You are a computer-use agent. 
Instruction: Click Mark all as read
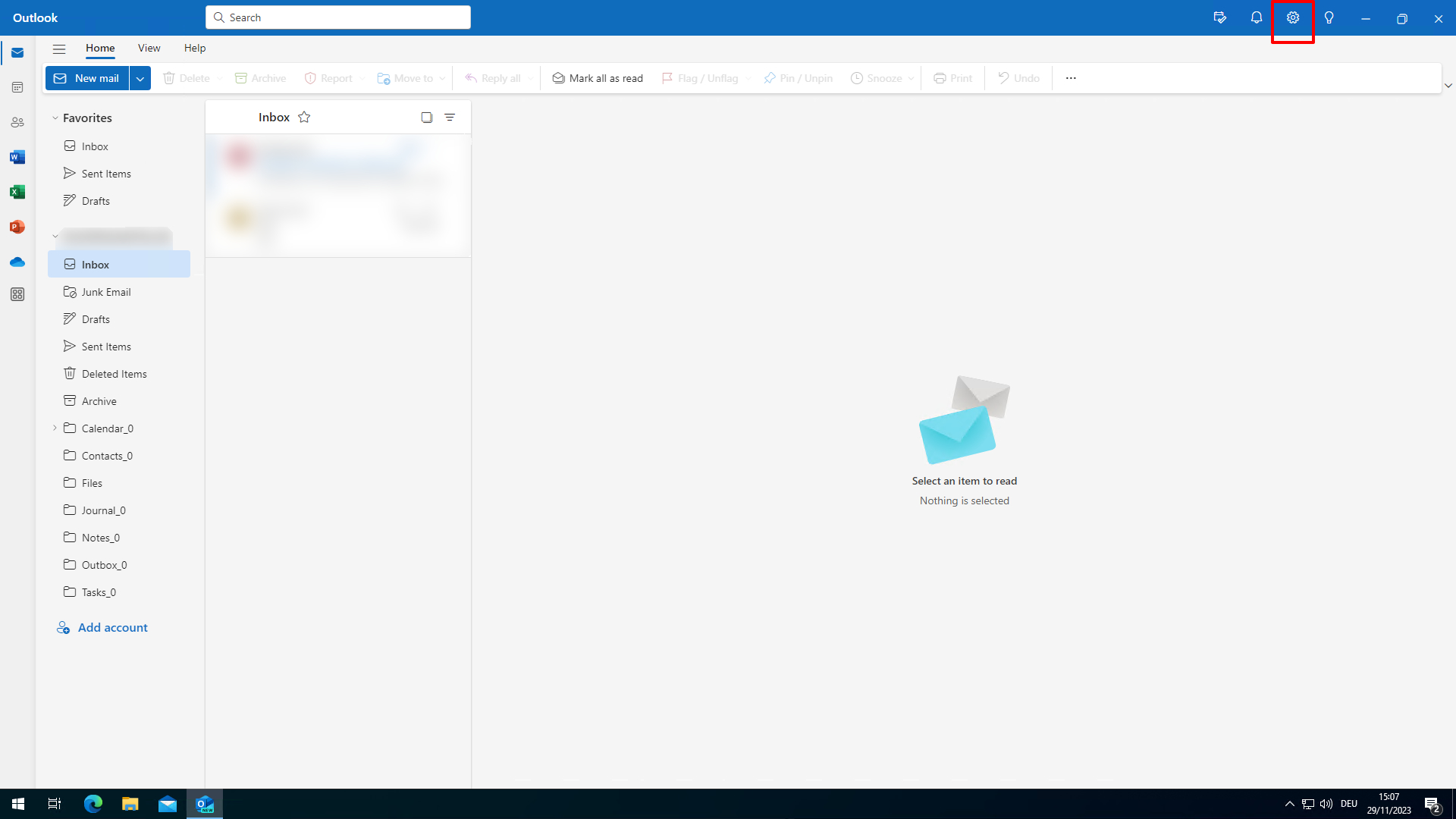598,78
